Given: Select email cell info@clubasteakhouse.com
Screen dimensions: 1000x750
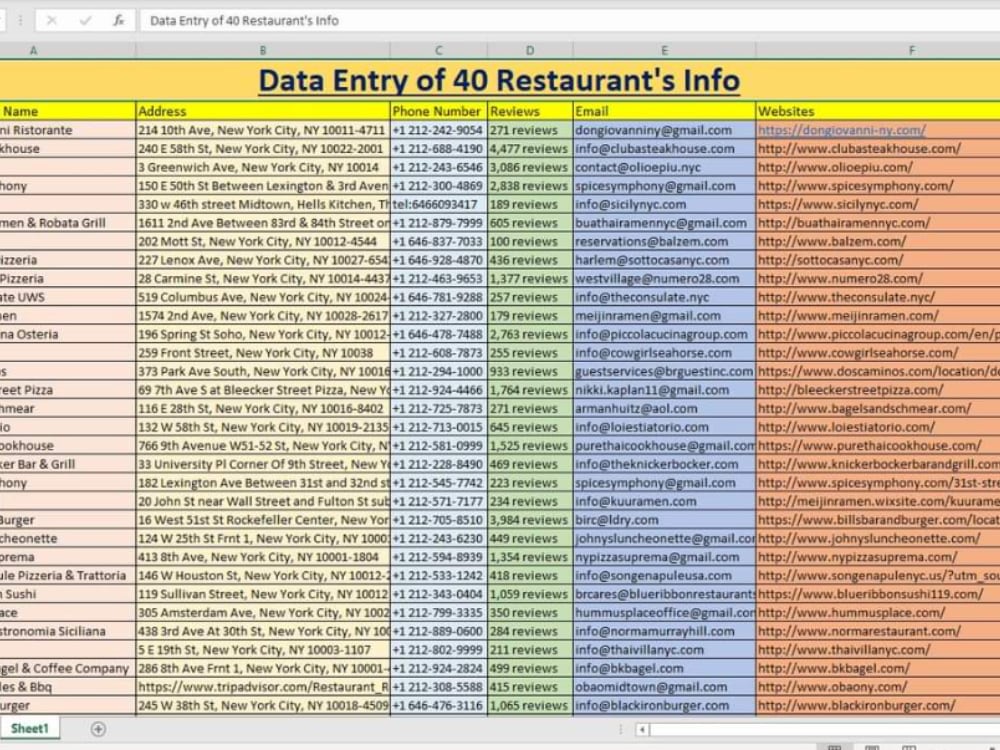Looking at the screenshot, I should (x=664, y=149).
